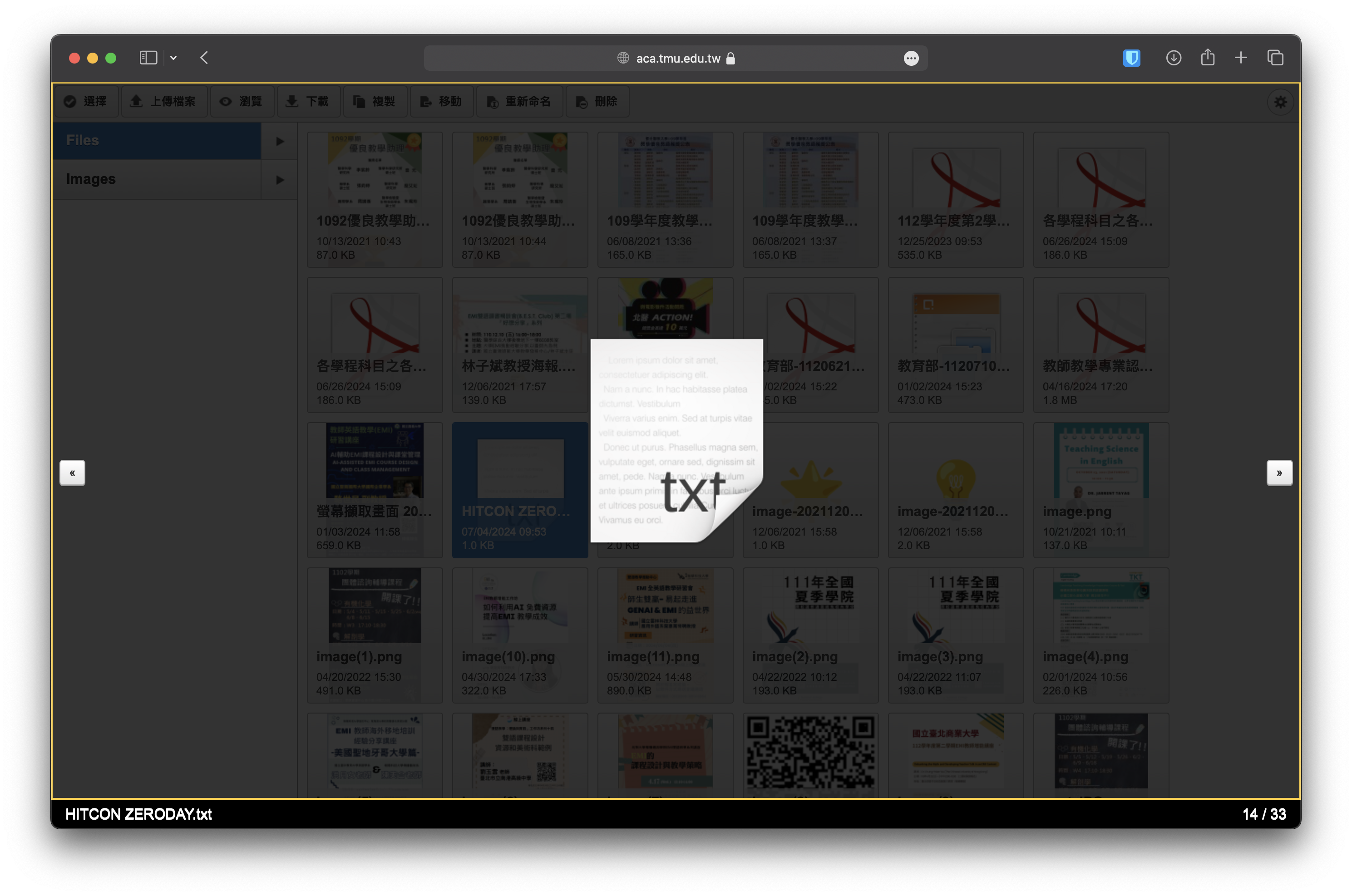This screenshot has width=1352, height=896.
Task: Select the 1092優良教學助 file dated 10/13/2021 10:43
Action: tap(375, 200)
